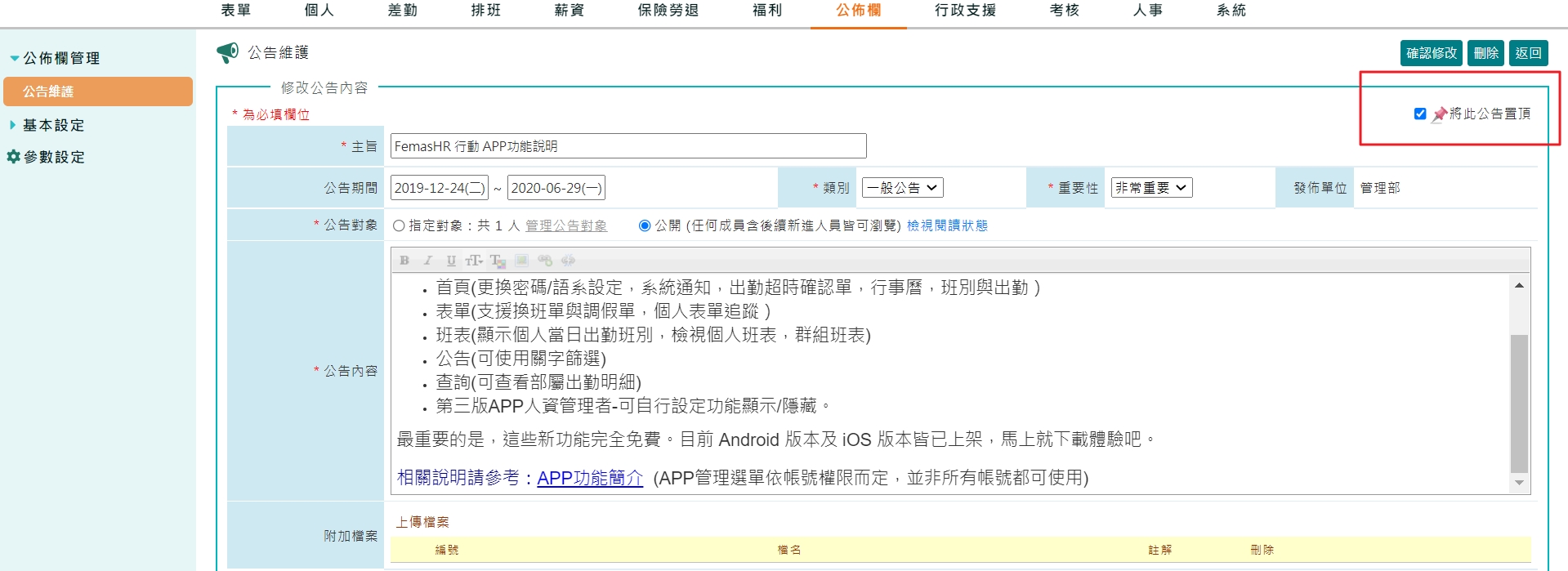Click the start date field 2019-12-24
The width and height of the screenshot is (1568, 571).
coord(439,188)
